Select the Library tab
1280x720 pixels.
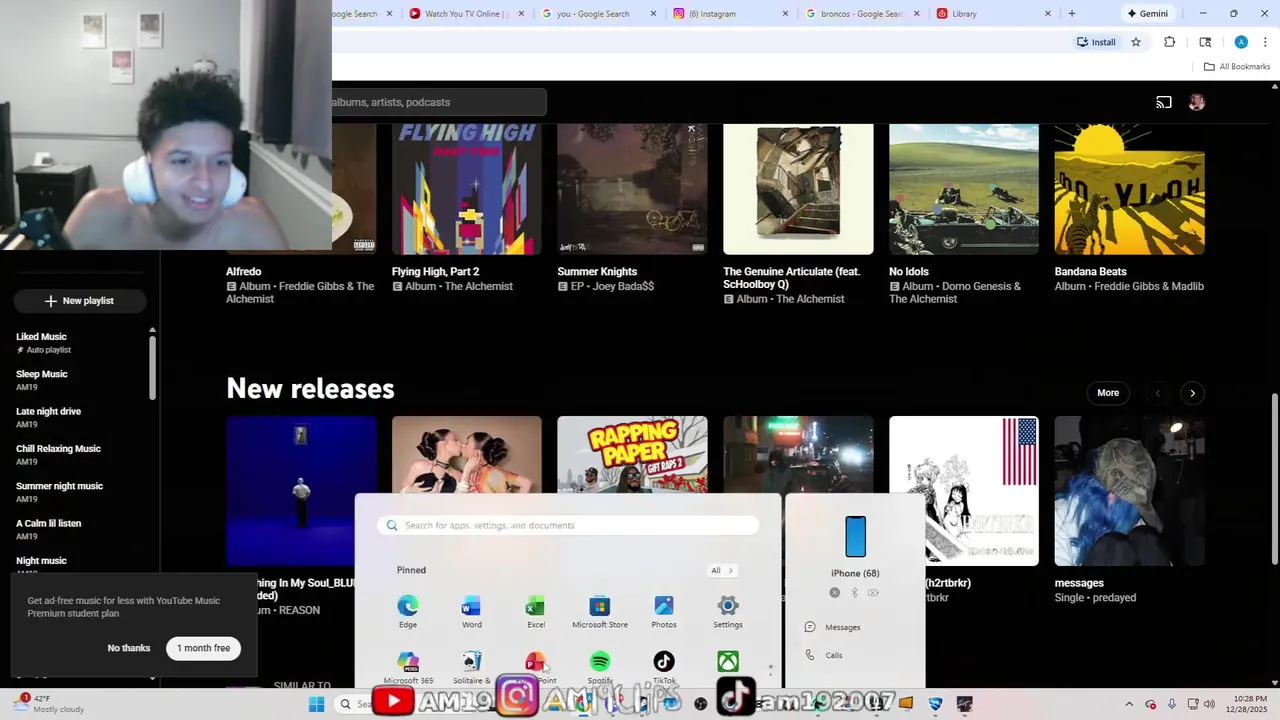(x=994, y=14)
